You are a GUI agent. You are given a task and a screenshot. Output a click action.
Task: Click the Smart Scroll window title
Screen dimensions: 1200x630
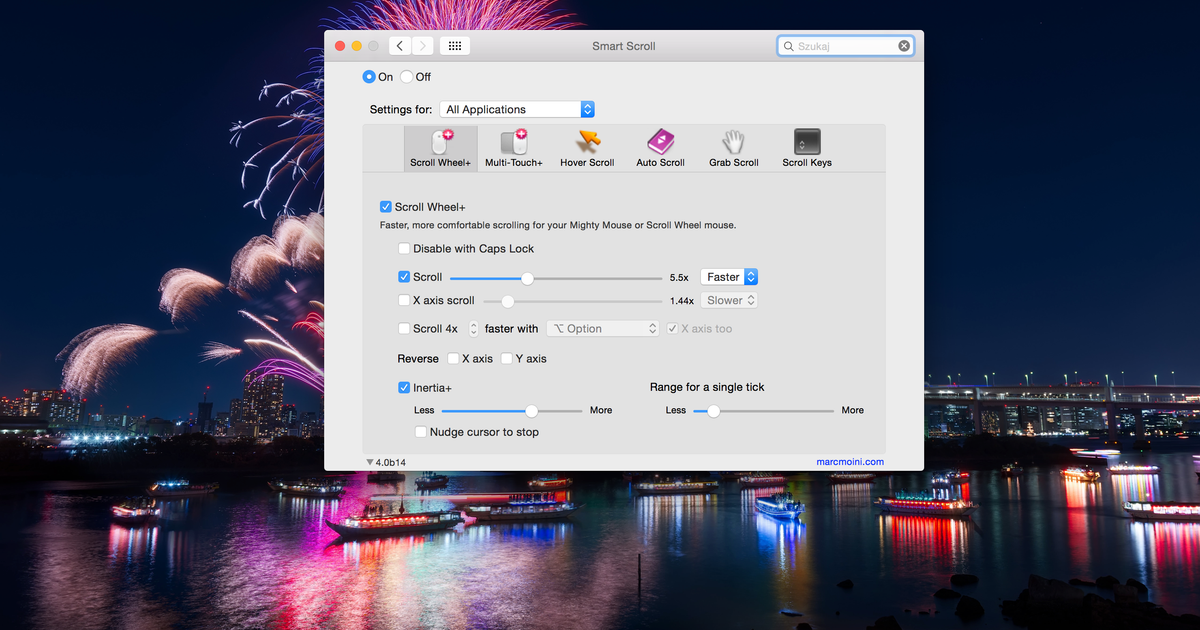pos(624,46)
